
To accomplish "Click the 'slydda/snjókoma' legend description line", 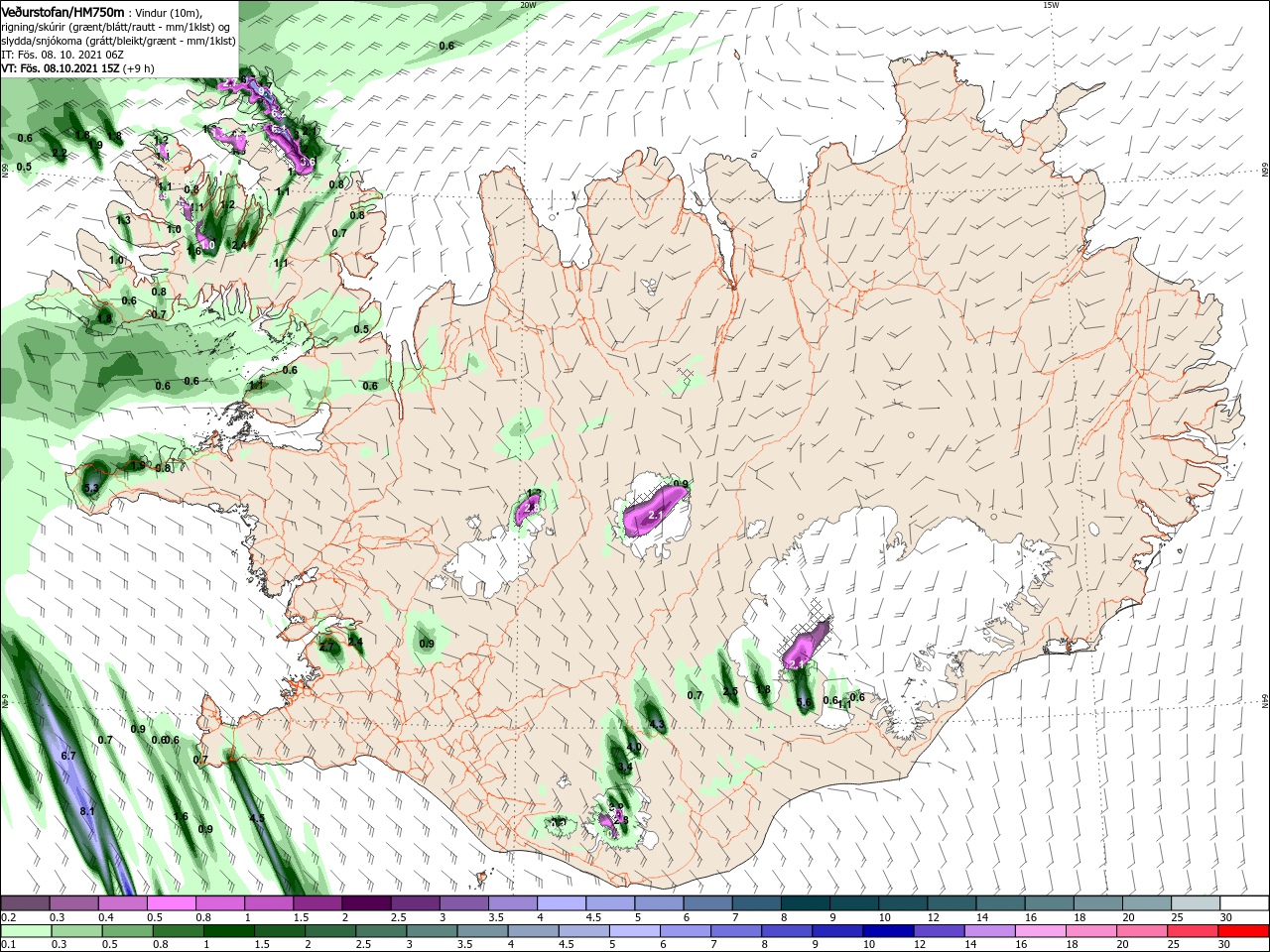I will coord(118,41).
